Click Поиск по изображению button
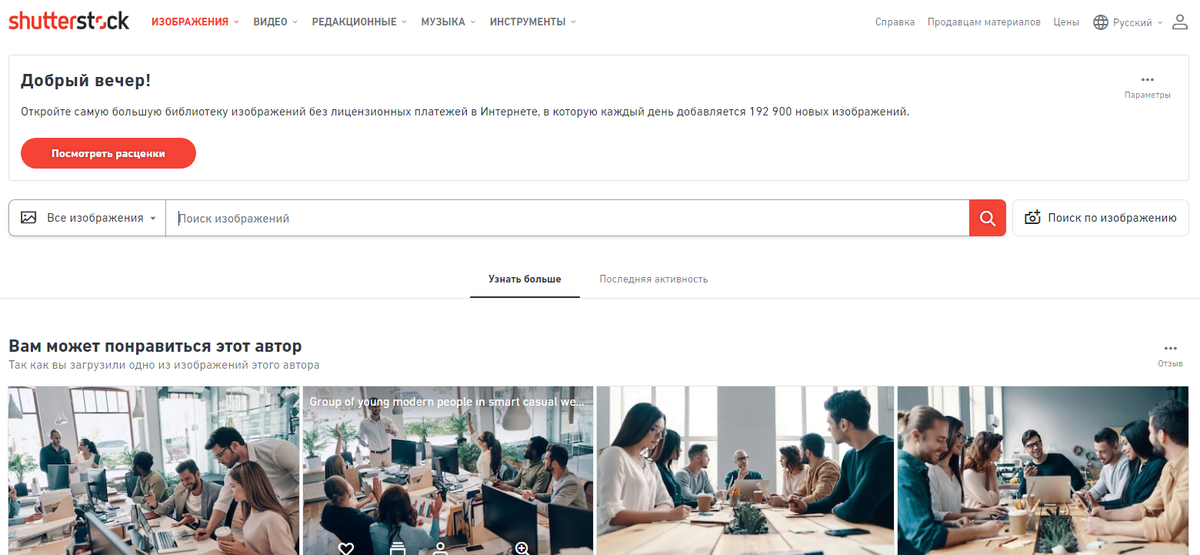The height and width of the screenshot is (555, 1200). pos(1100,218)
